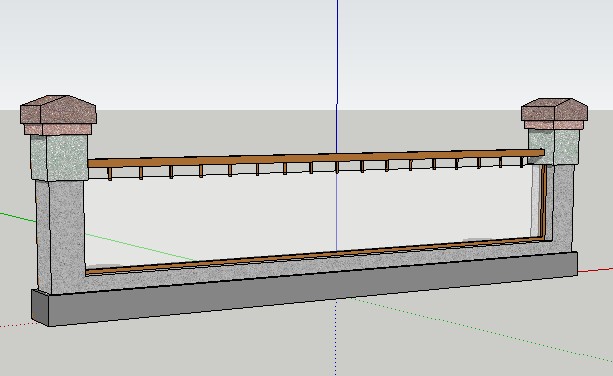
Task: Select the vertical wooden strip beside right pillar
Action: pos(543,201)
